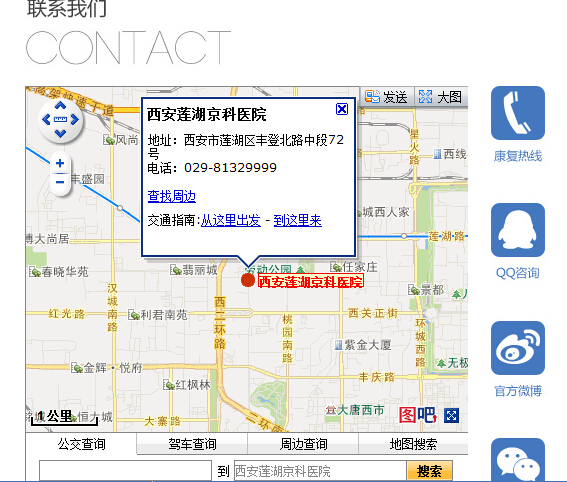The width and height of the screenshot is (567, 482).
Task: Click the 发送 send button
Action: coord(386,97)
